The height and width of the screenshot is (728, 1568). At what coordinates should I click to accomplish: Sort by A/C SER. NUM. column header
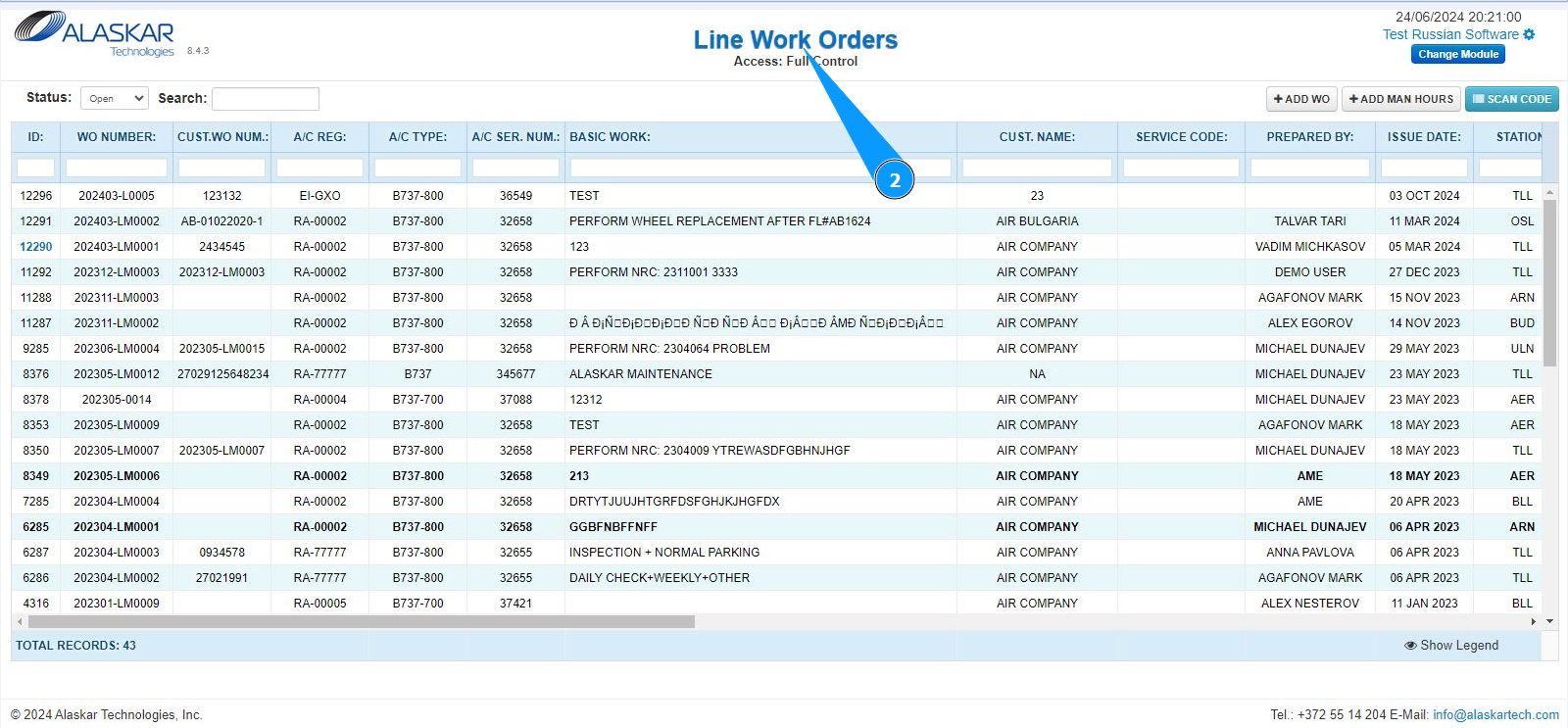pyautogui.click(x=515, y=137)
